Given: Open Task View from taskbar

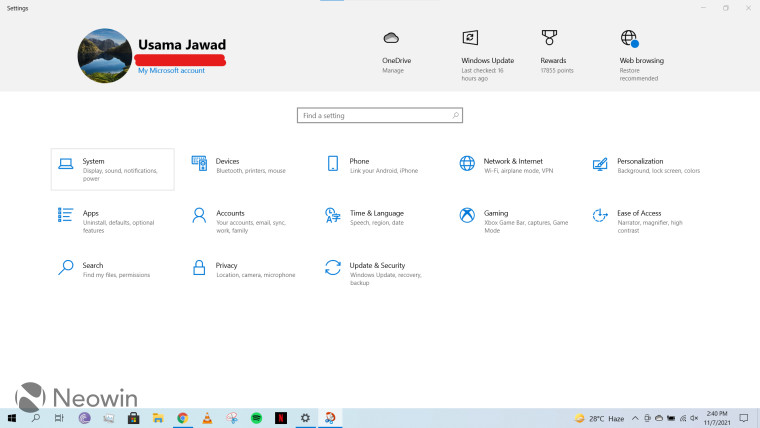Looking at the screenshot, I should [59, 418].
